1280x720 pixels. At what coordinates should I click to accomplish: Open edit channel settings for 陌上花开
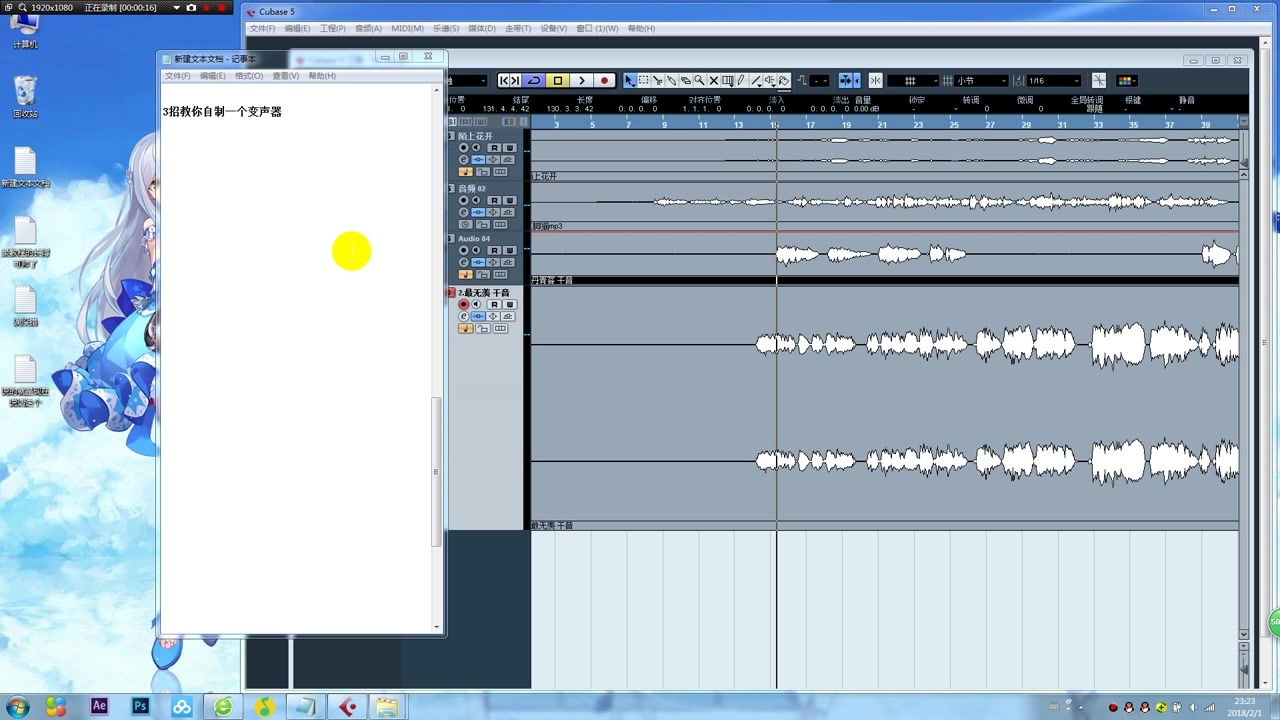(x=464, y=160)
